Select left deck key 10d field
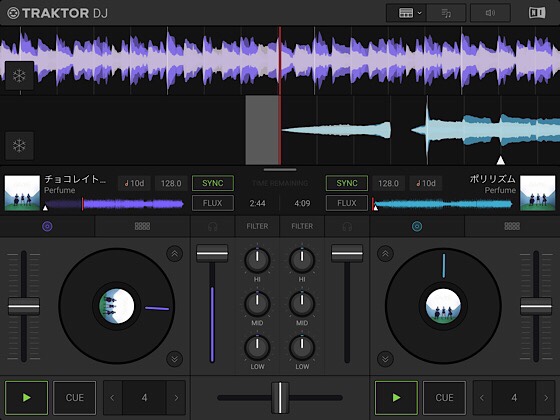The image size is (560, 420). click(134, 183)
